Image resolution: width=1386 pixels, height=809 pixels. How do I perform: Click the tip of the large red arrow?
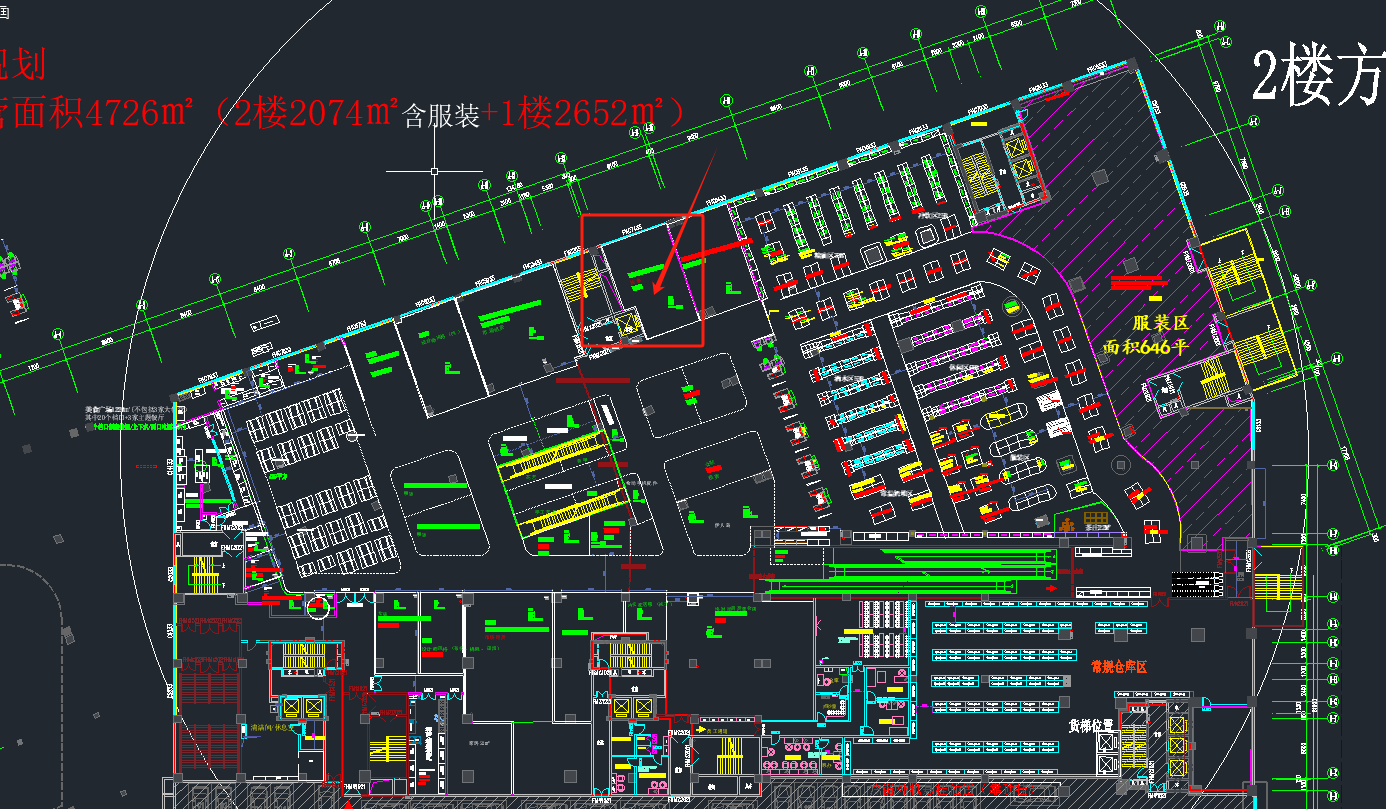(x=654, y=293)
